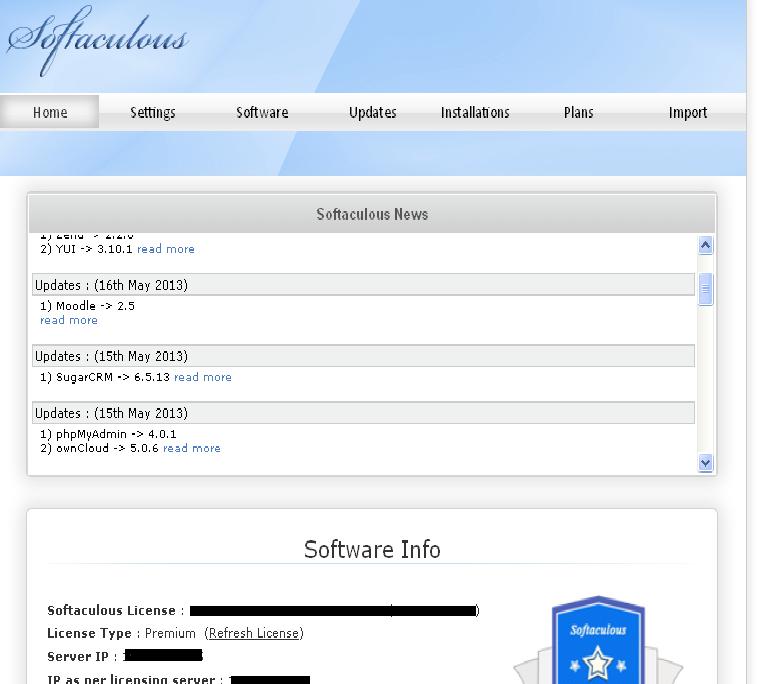
Task: Click the Software Info heading
Action: [x=372, y=549]
